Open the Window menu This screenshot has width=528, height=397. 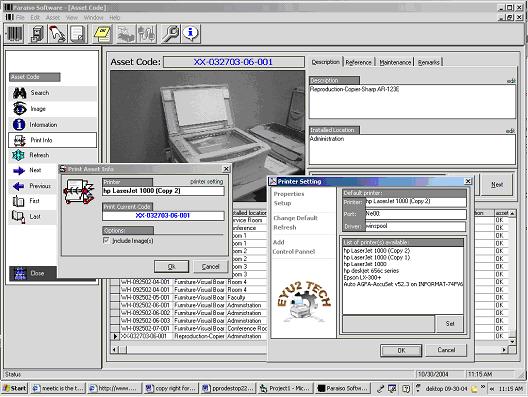point(93,18)
